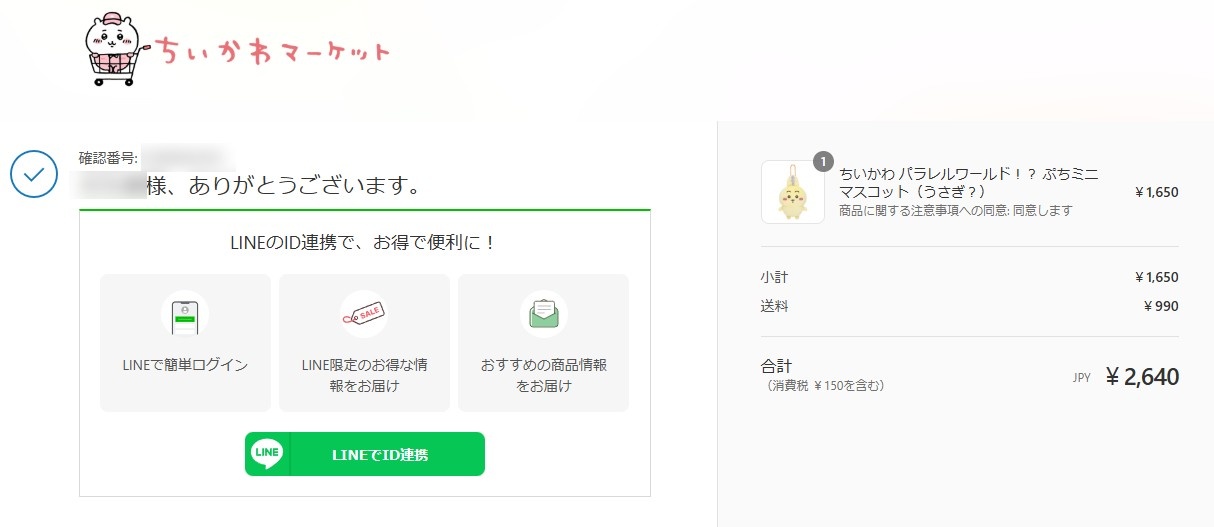Click the 確認番号 confirmation number label
Image resolution: width=1214 pixels, height=527 pixels.
coord(109,157)
